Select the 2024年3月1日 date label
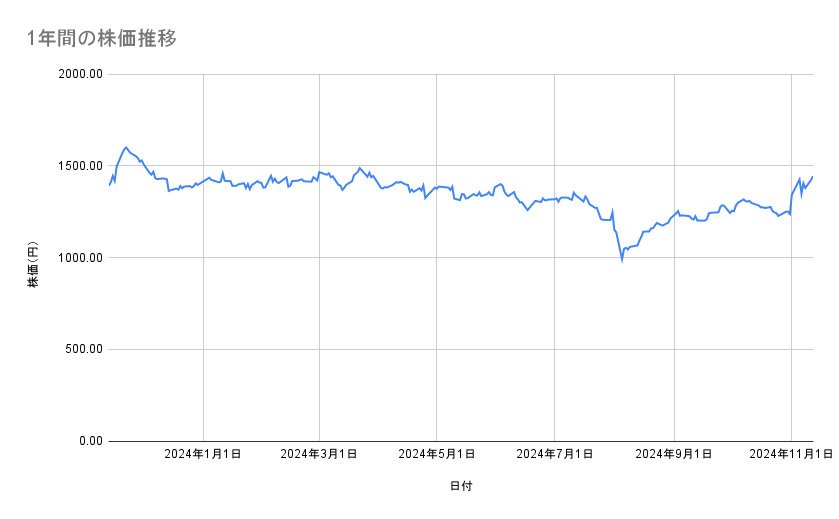The width and height of the screenshot is (839, 519). 320,454
